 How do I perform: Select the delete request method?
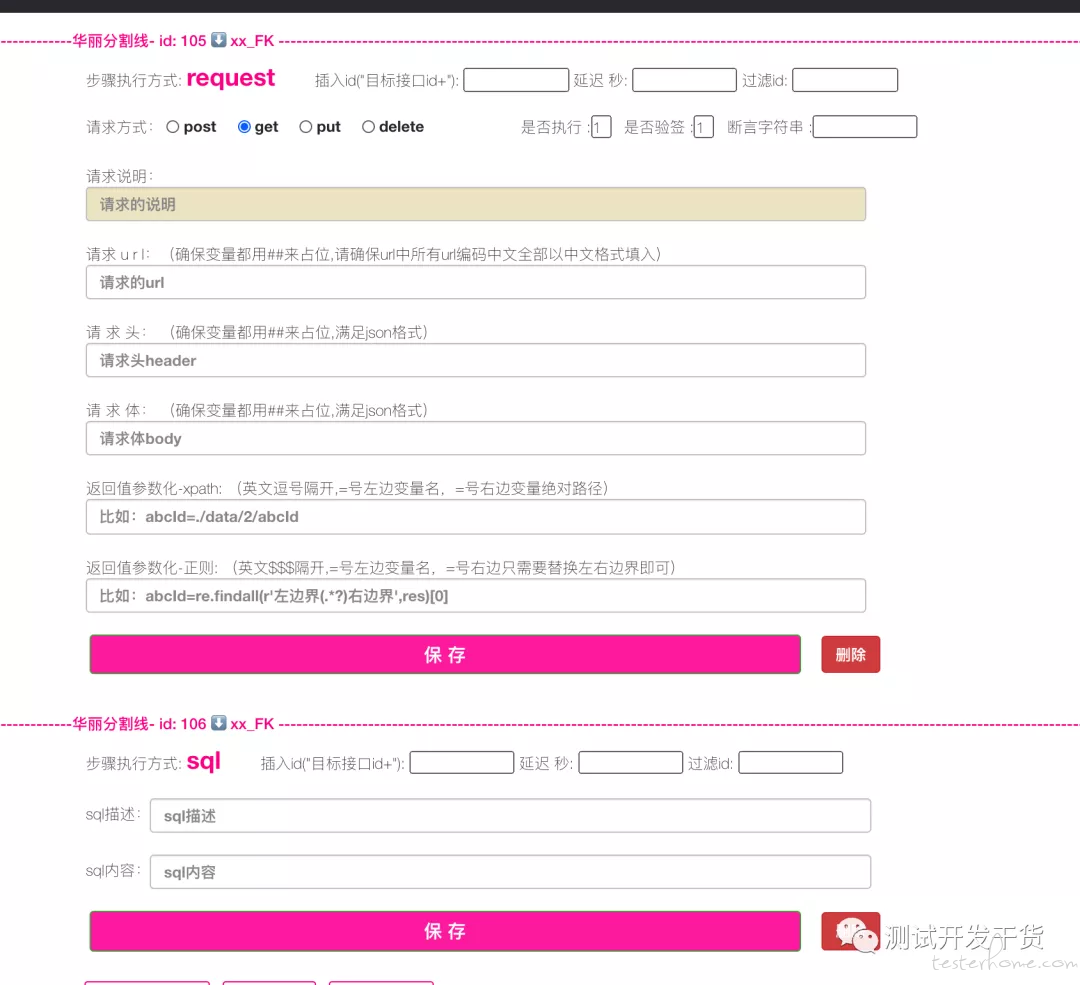(x=368, y=127)
